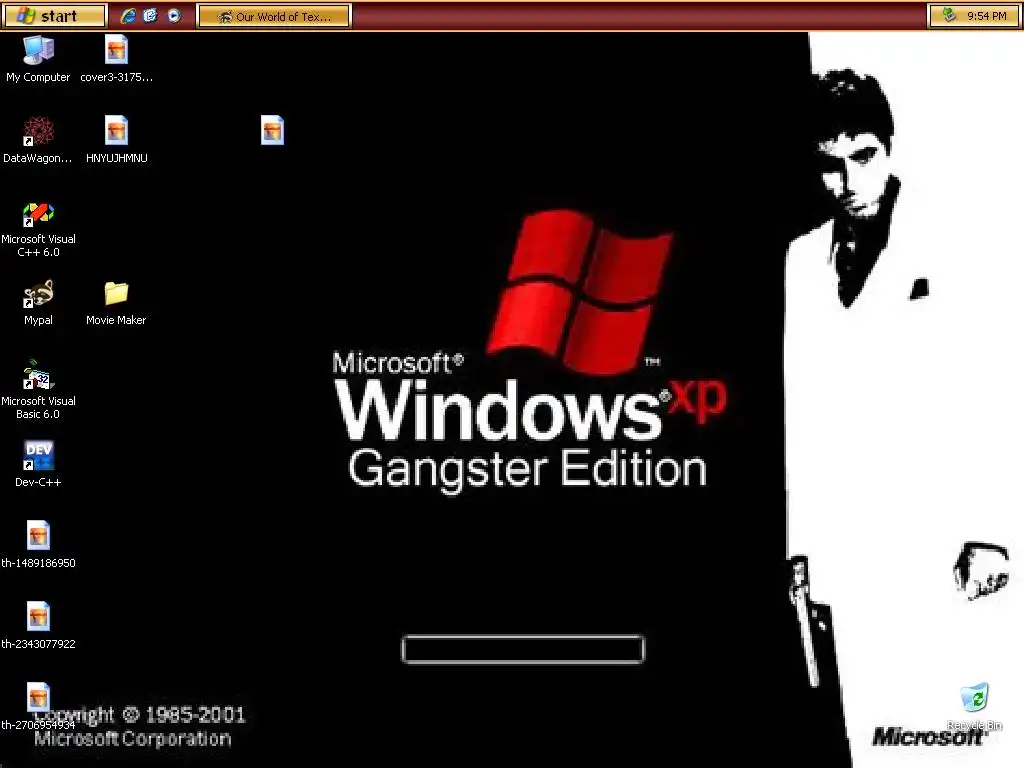Select the DataWagon... shortcut icon
1024x768 pixels.
38,140
